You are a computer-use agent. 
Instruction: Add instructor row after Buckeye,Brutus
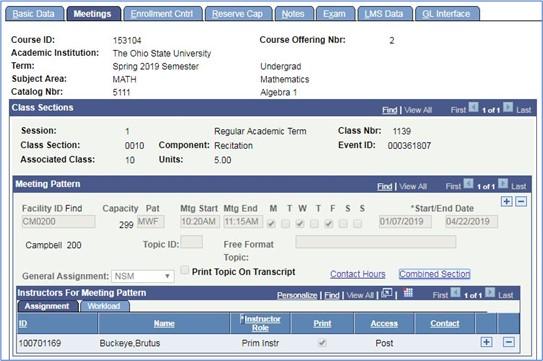[487, 342]
